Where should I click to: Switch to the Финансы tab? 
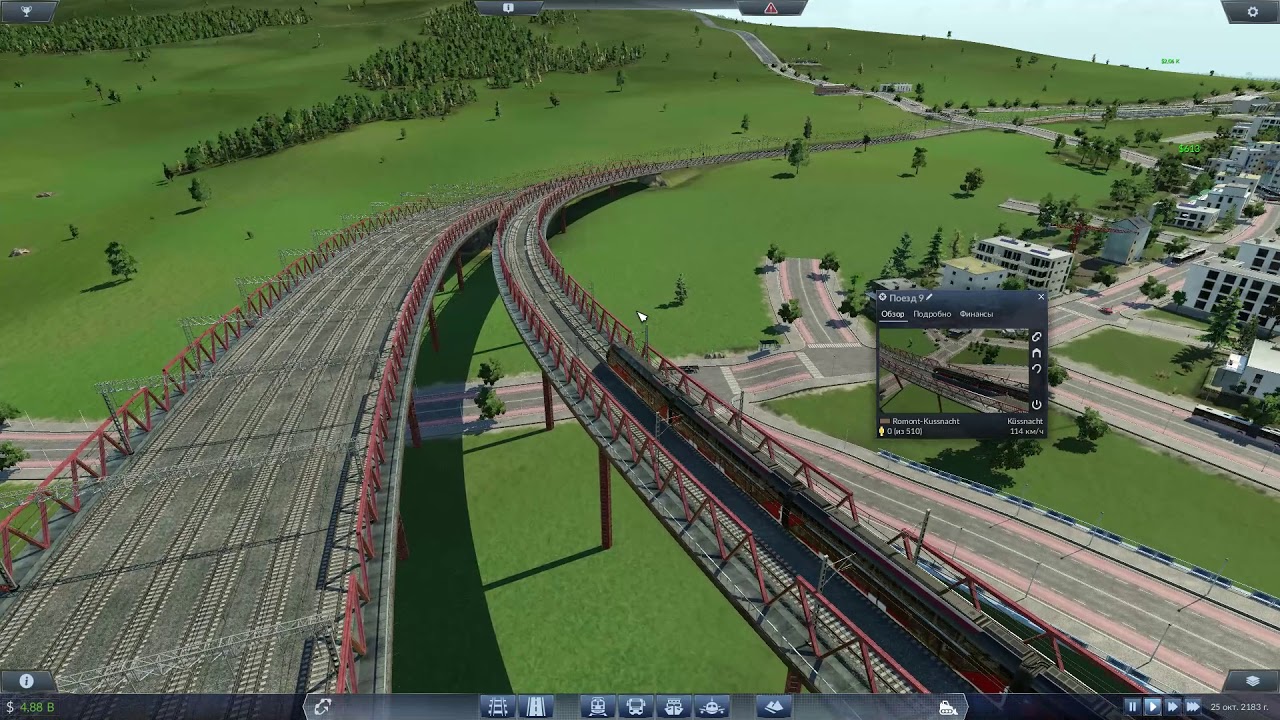[x=976, y=314]
